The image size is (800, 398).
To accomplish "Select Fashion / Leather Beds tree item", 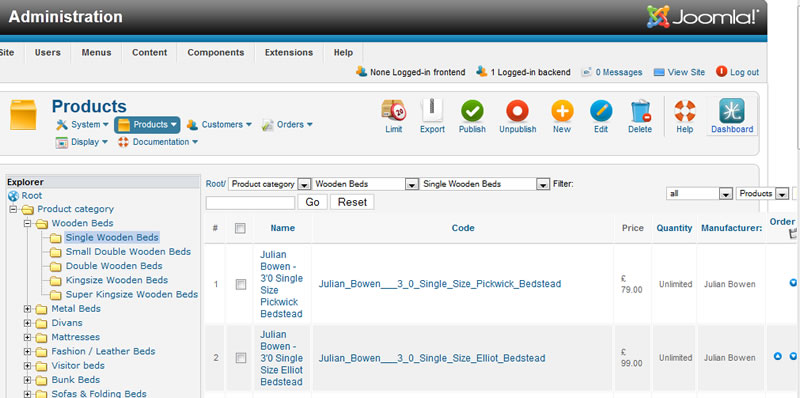I will click(x=103, y=352).
